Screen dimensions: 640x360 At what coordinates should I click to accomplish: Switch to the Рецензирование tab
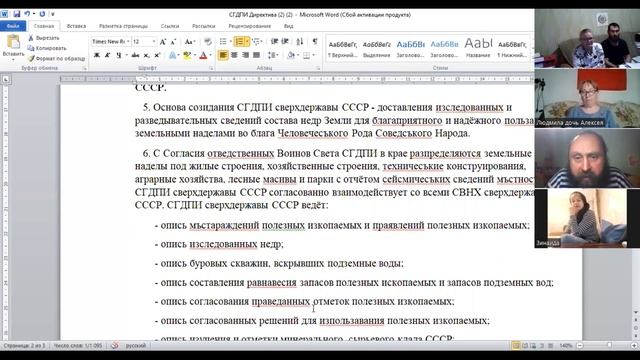249,26
